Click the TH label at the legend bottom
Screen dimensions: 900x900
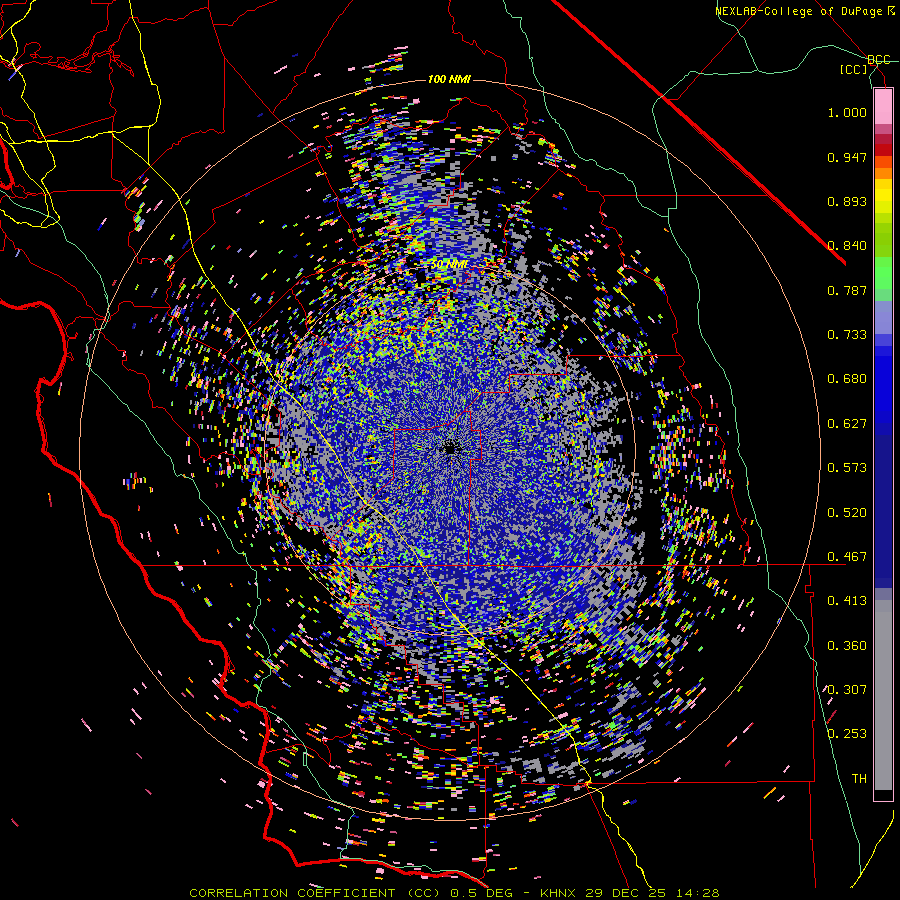click(x=859, y=779)
